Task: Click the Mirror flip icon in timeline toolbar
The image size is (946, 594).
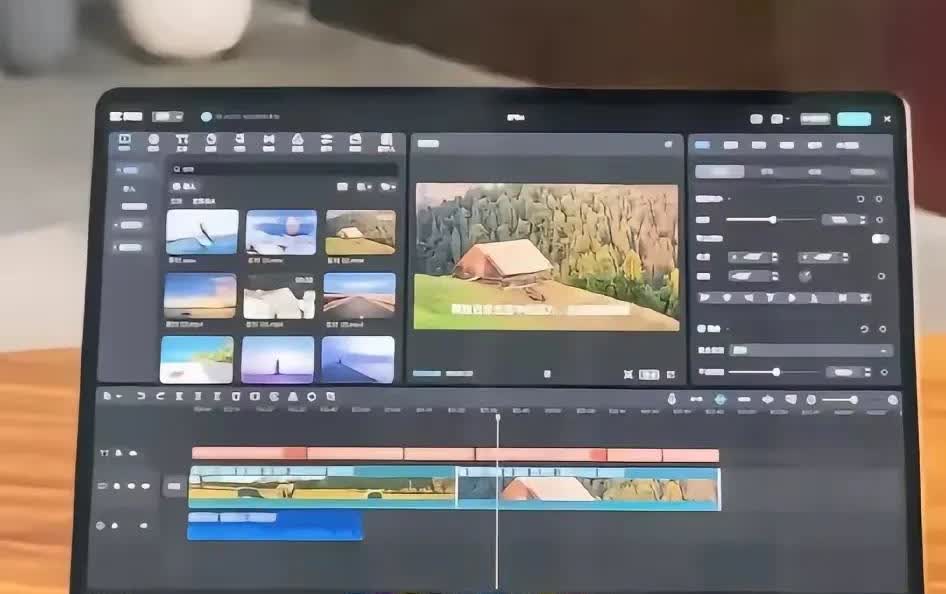Action: pos(293,397)
